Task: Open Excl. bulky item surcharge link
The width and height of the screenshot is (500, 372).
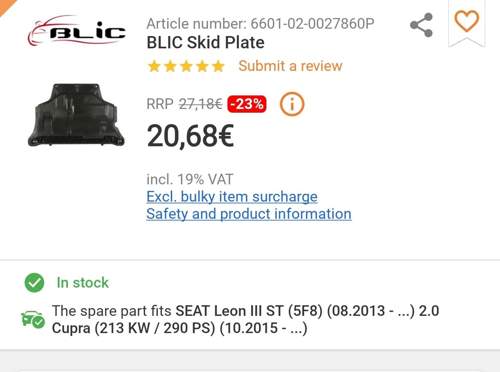Action: coord(232,197)
